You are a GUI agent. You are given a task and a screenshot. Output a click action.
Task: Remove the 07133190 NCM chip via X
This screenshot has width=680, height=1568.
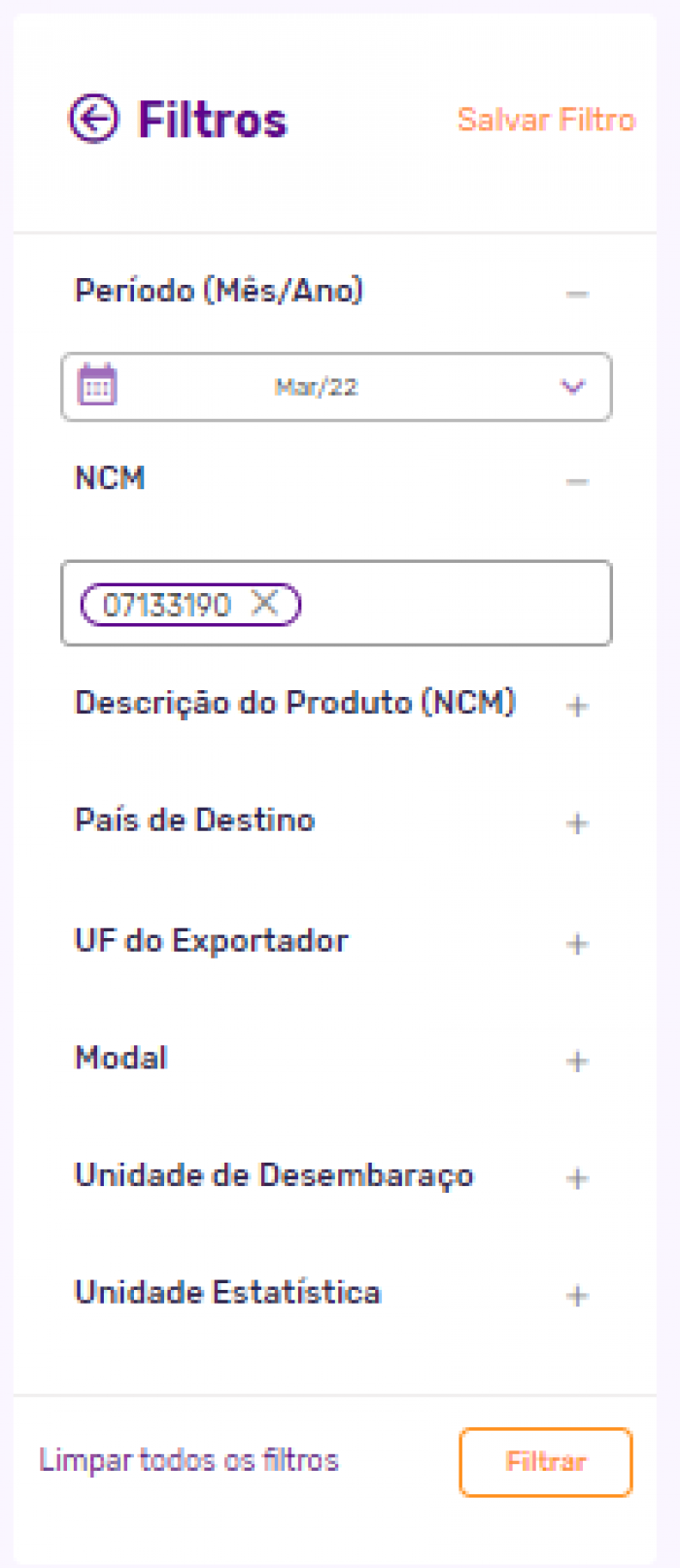pyautogui.click(x=264, y=604)
